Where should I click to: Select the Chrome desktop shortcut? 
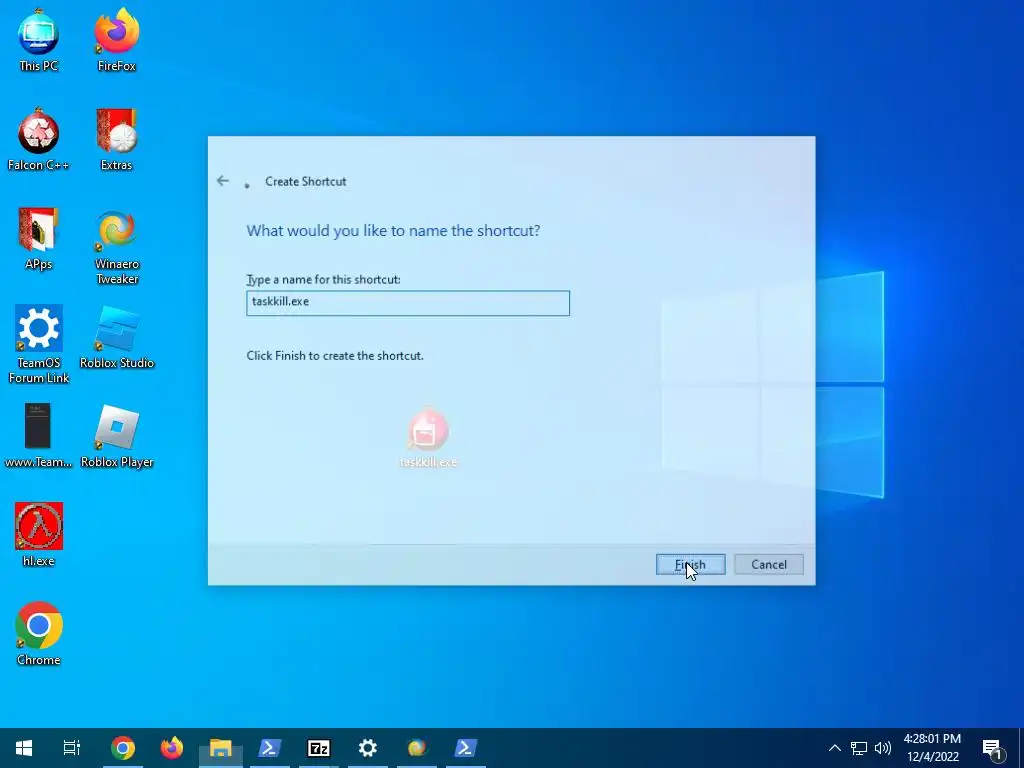click(x=39, y=634)
